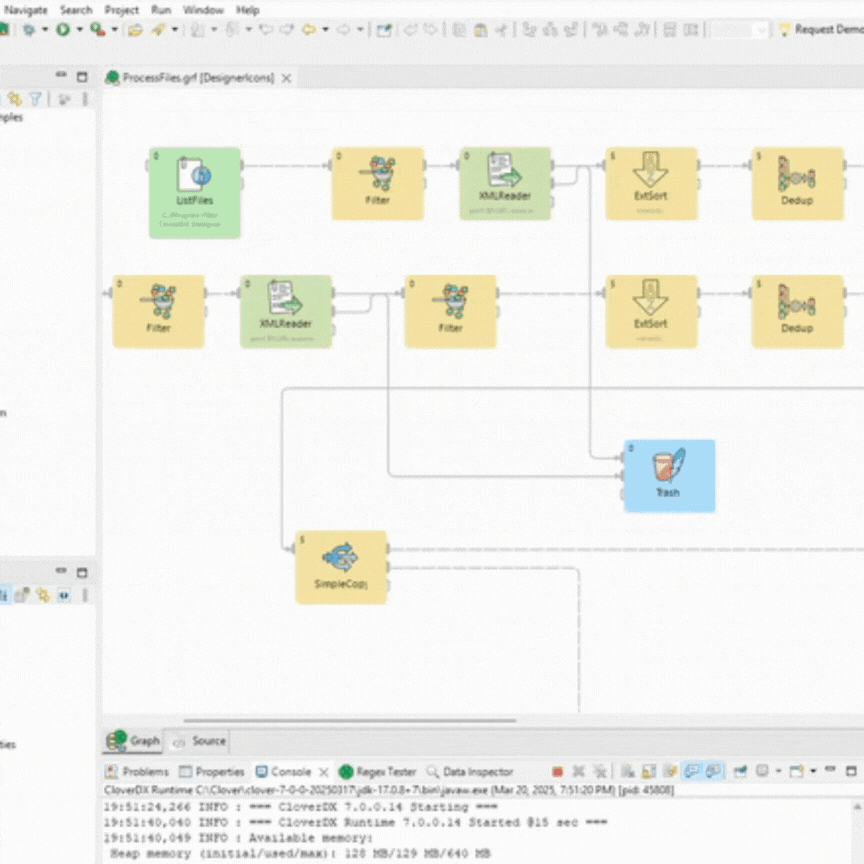This screenshot has height=864, width=864.
Task: Open the Run menu
Action: pyautogui.click(x=161, y=9)
